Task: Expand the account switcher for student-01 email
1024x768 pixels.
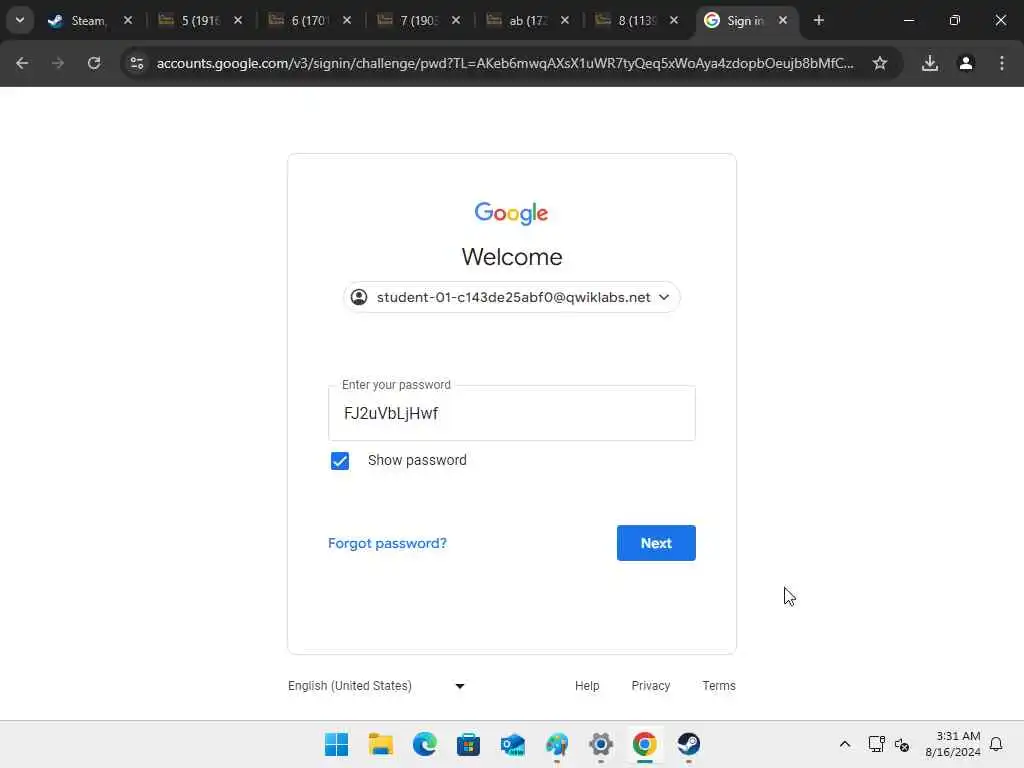Action: point(511,297)
